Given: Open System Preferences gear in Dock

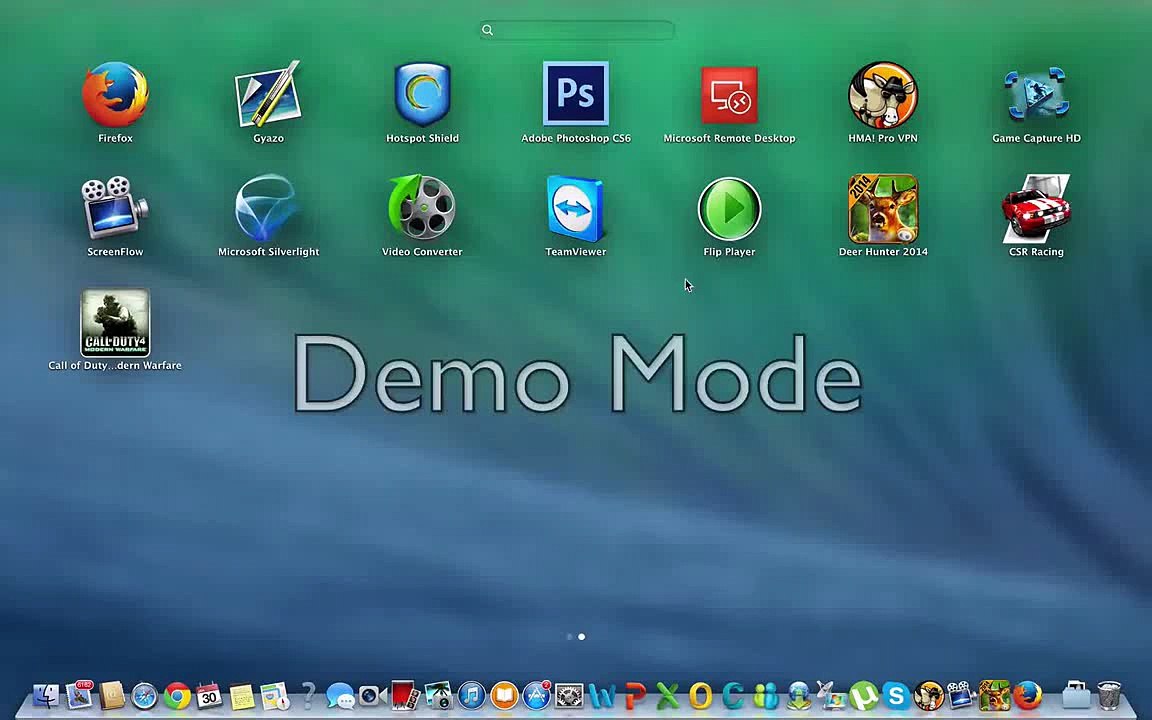Looking at the screenshot, I should point(569,696).
